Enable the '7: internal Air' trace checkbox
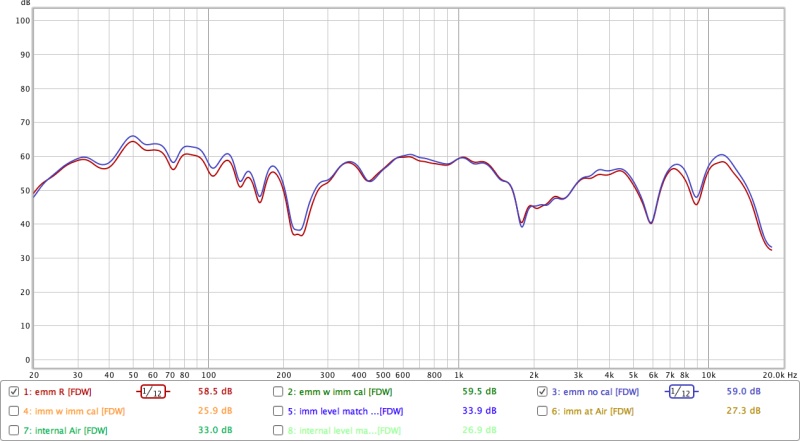The width and height of the screenshot is (800, 442). pos(14,430)
